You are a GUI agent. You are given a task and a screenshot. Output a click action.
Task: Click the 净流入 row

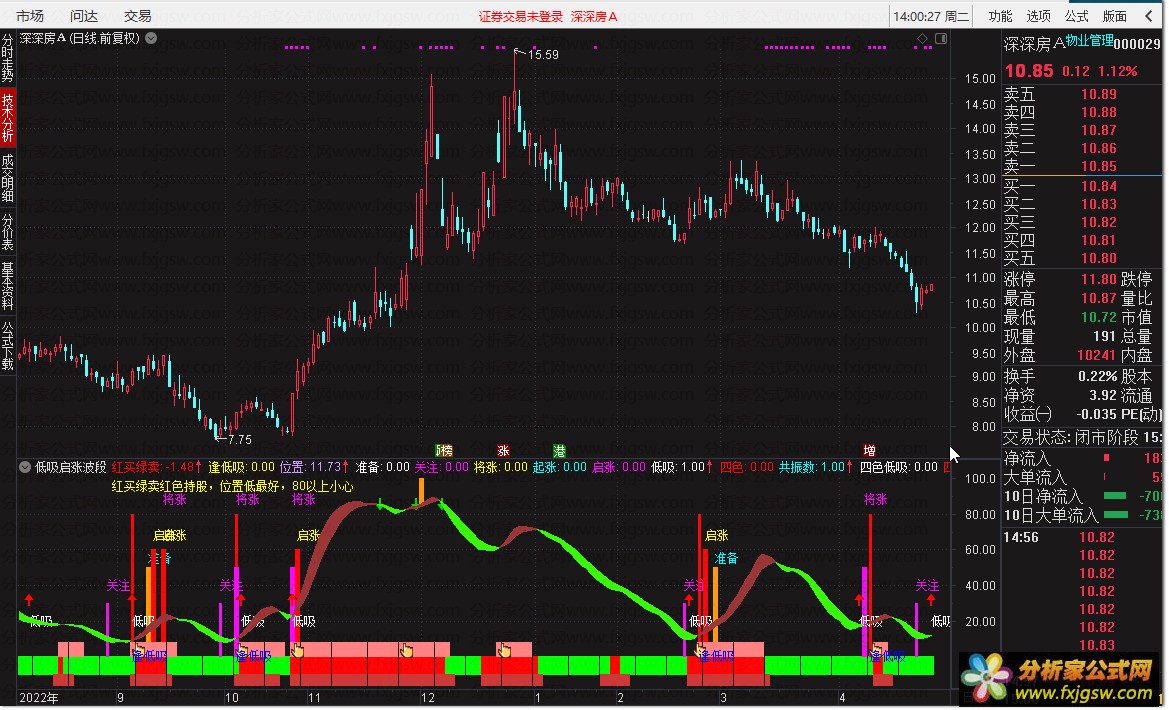1081,459
